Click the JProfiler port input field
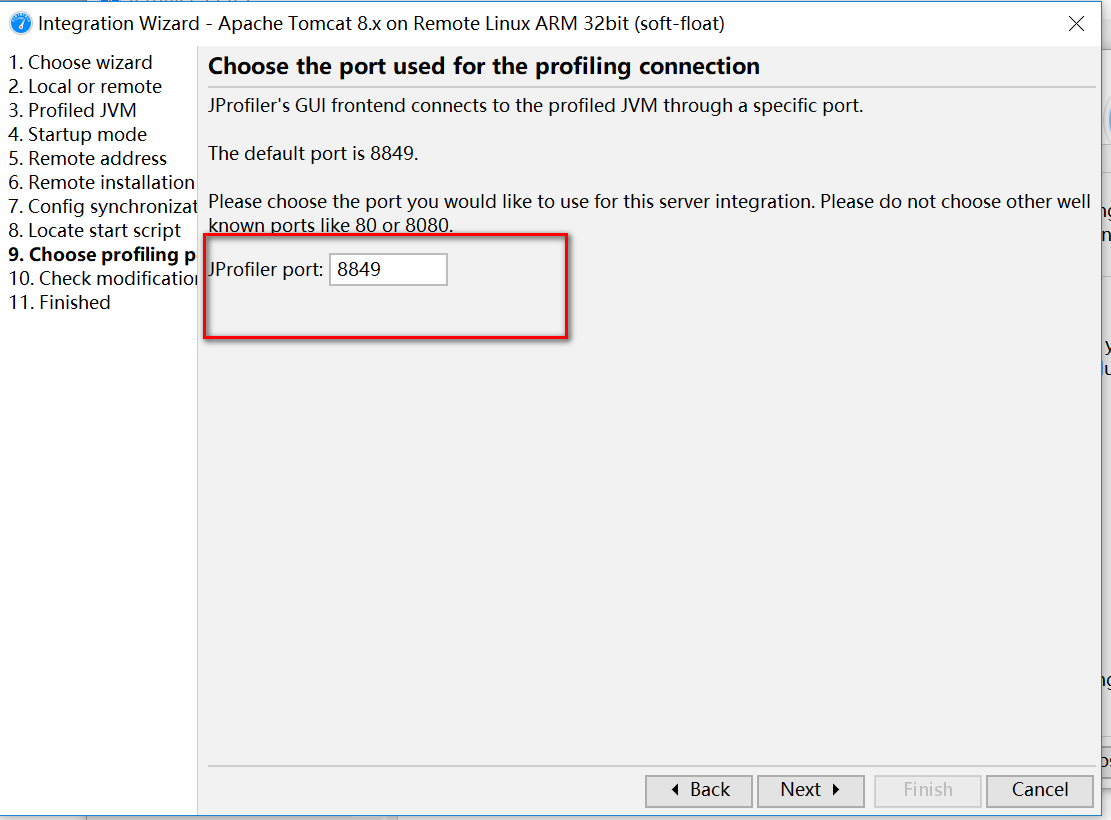 (388, 269)
